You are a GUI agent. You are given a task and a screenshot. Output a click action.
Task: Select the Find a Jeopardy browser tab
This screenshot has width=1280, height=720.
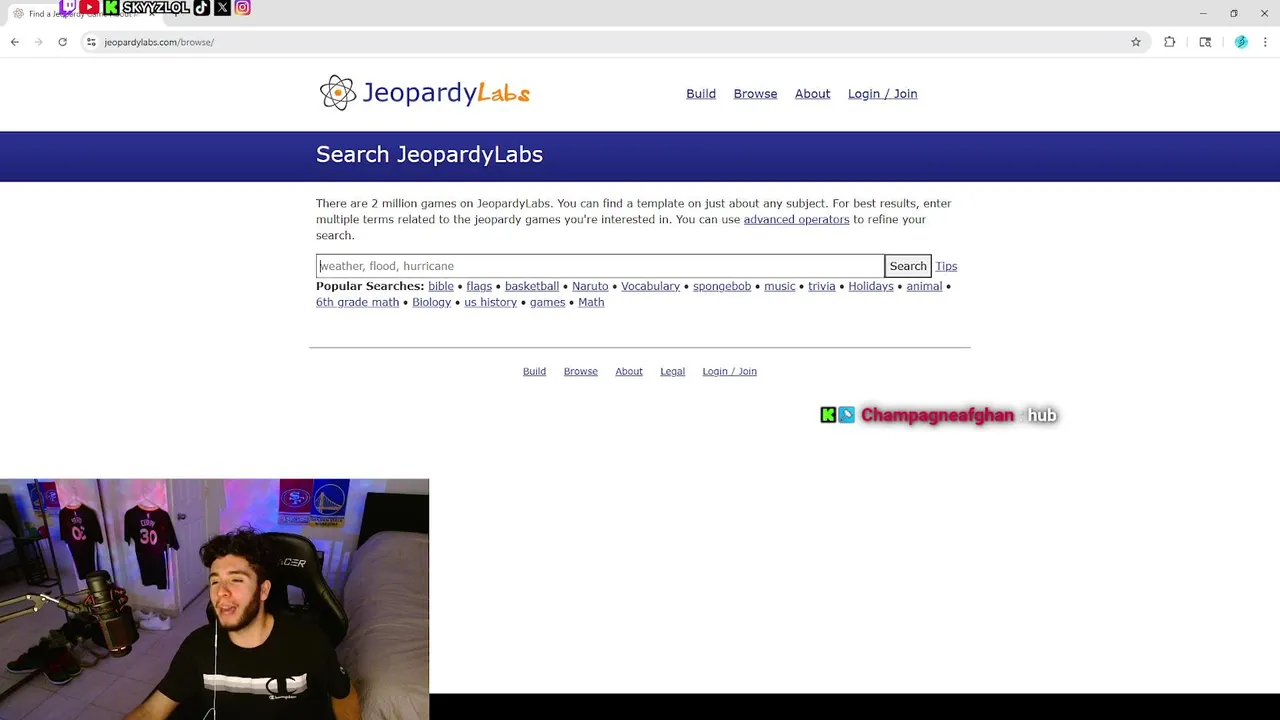click(x=85, y=14)
